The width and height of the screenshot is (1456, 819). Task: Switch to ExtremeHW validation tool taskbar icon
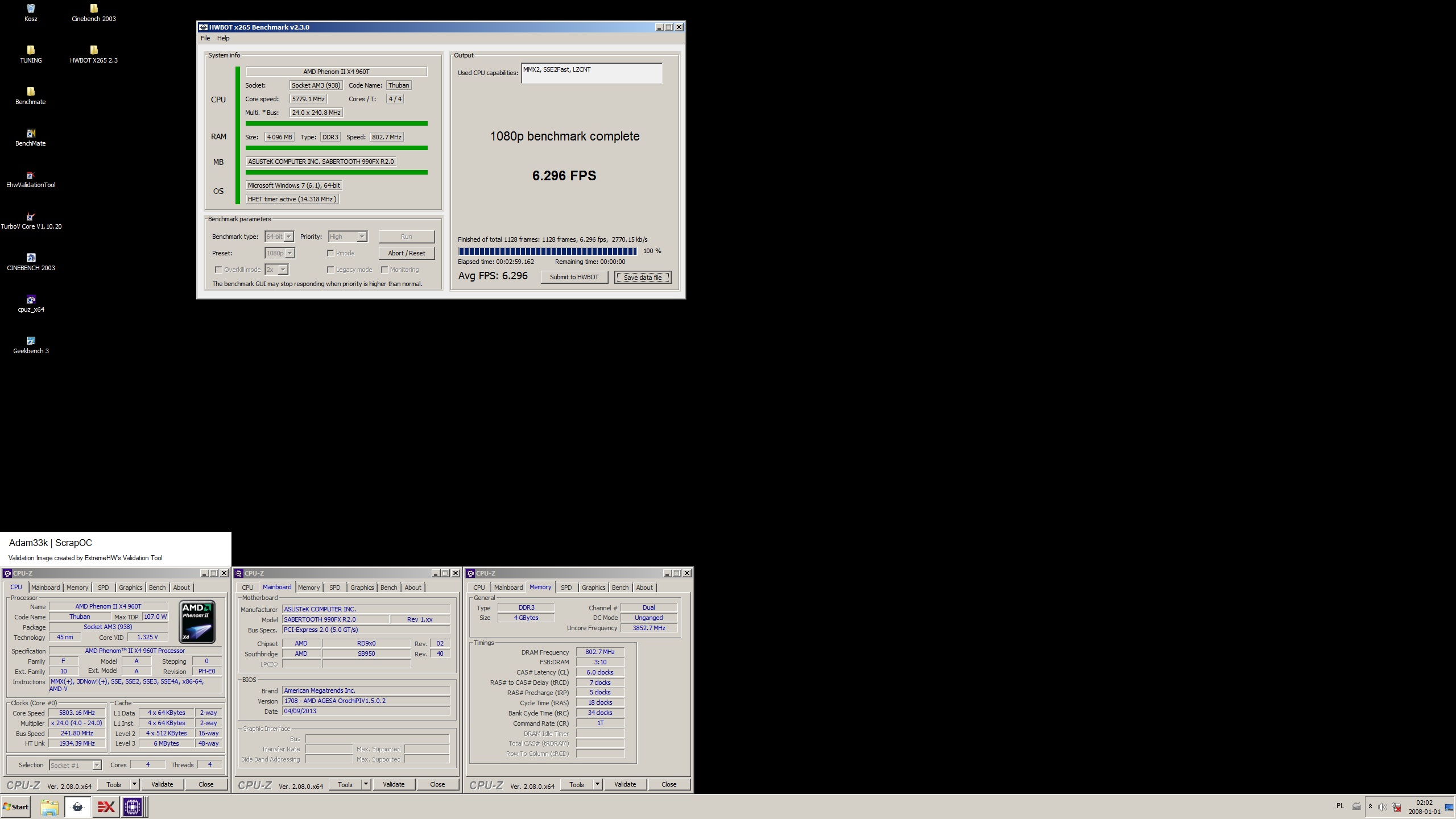pos(106,806)
